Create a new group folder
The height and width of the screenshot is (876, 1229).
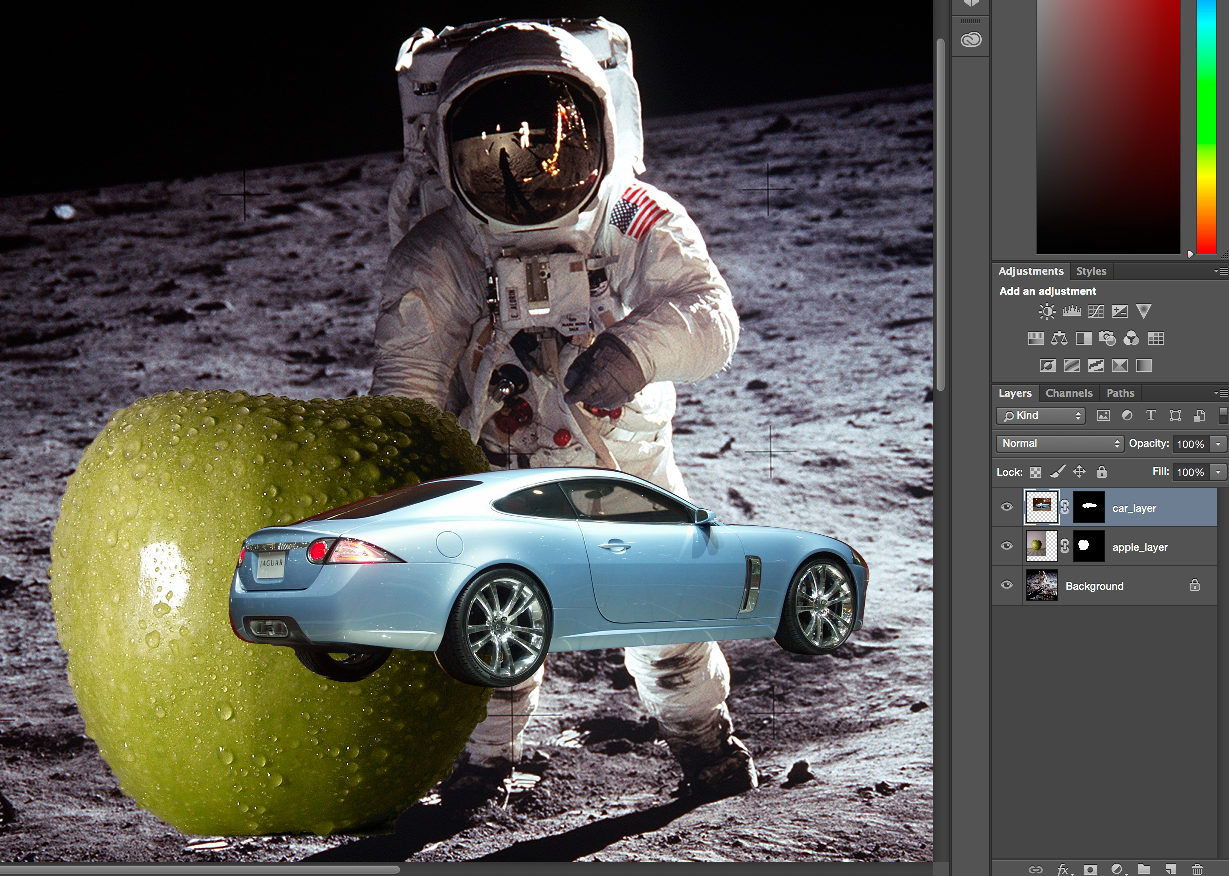coord(1144,870)
